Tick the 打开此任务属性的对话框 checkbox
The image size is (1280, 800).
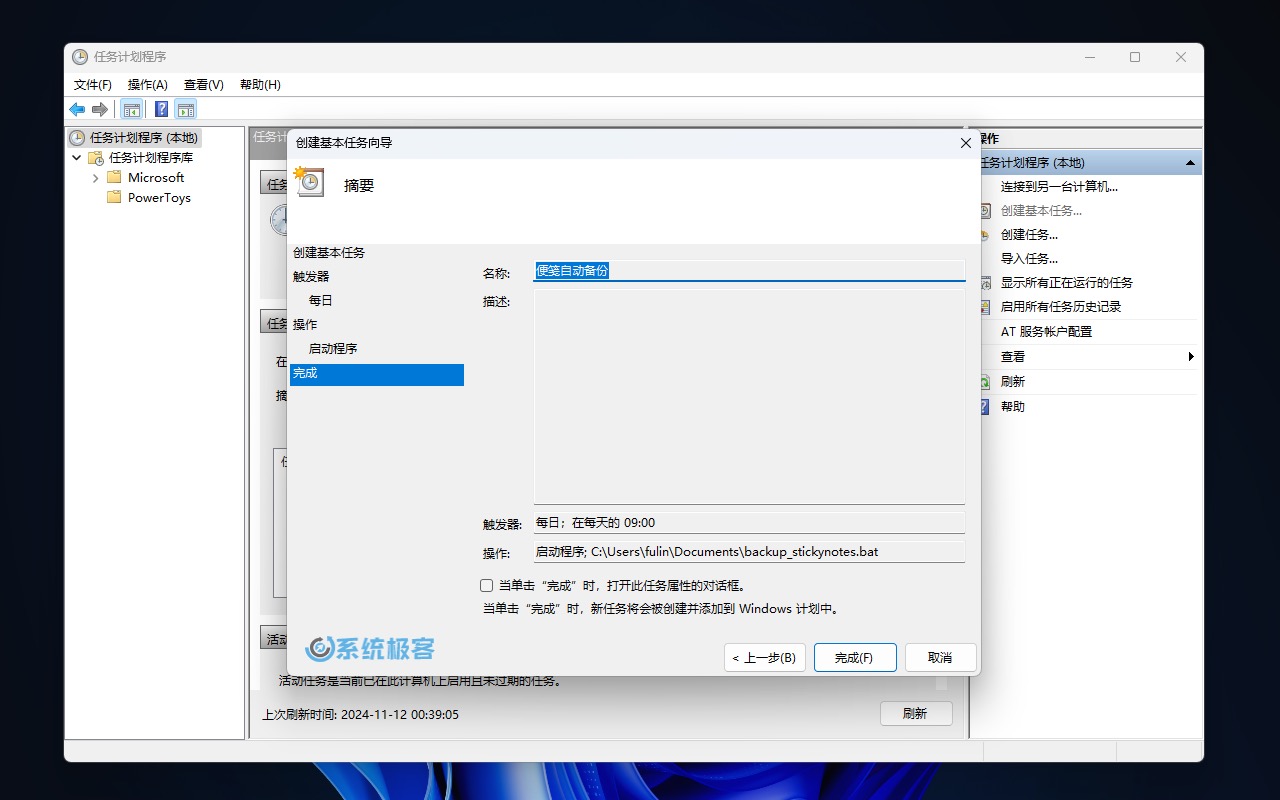coord(487,585)
